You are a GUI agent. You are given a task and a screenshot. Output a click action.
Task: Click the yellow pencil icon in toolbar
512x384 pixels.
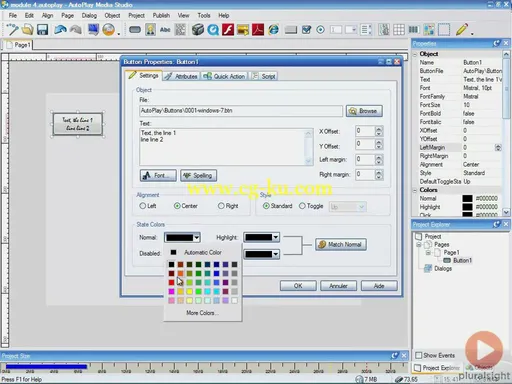pos(461,30)
